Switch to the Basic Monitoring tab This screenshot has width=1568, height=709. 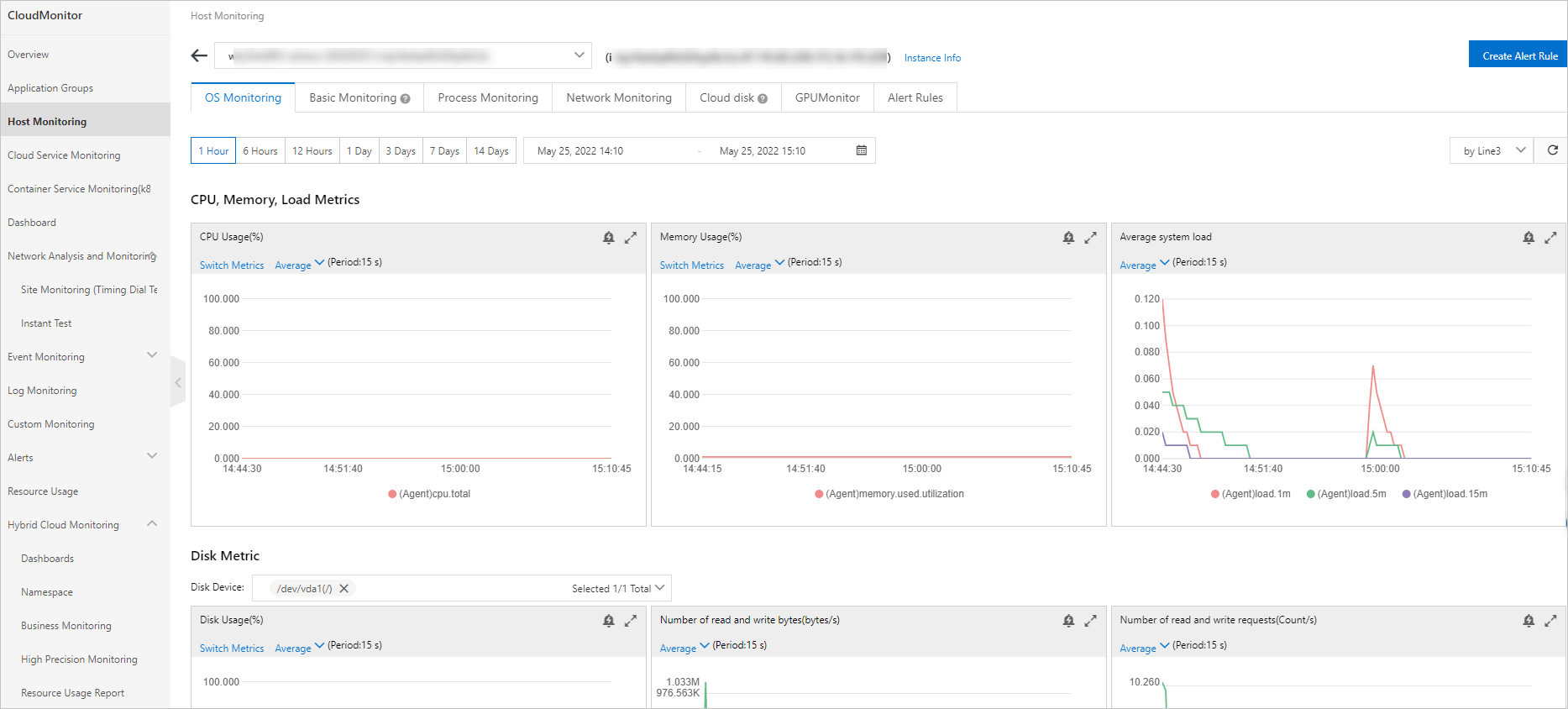(359, 97)
